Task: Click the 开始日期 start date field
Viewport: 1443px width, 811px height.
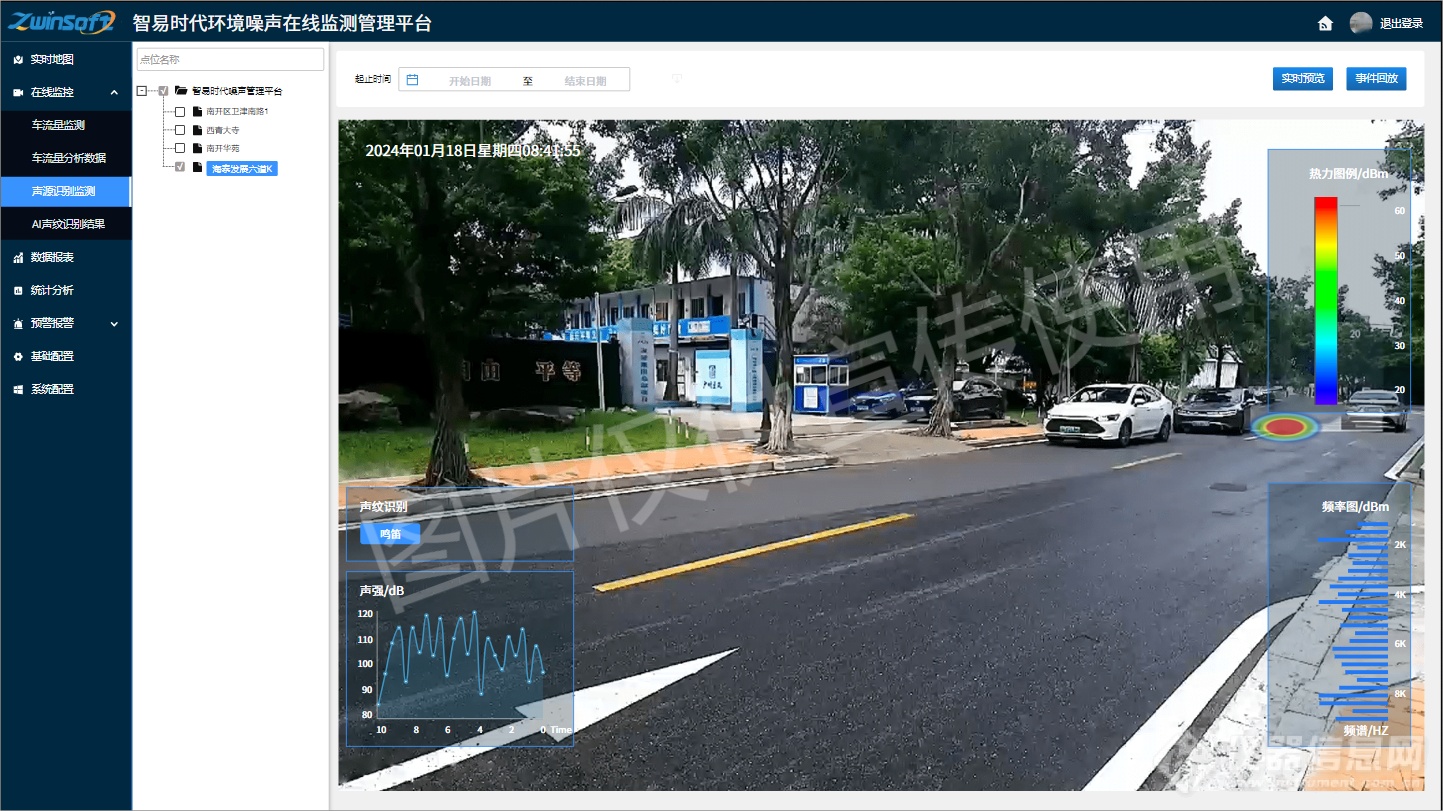Action: pos(470,81)
